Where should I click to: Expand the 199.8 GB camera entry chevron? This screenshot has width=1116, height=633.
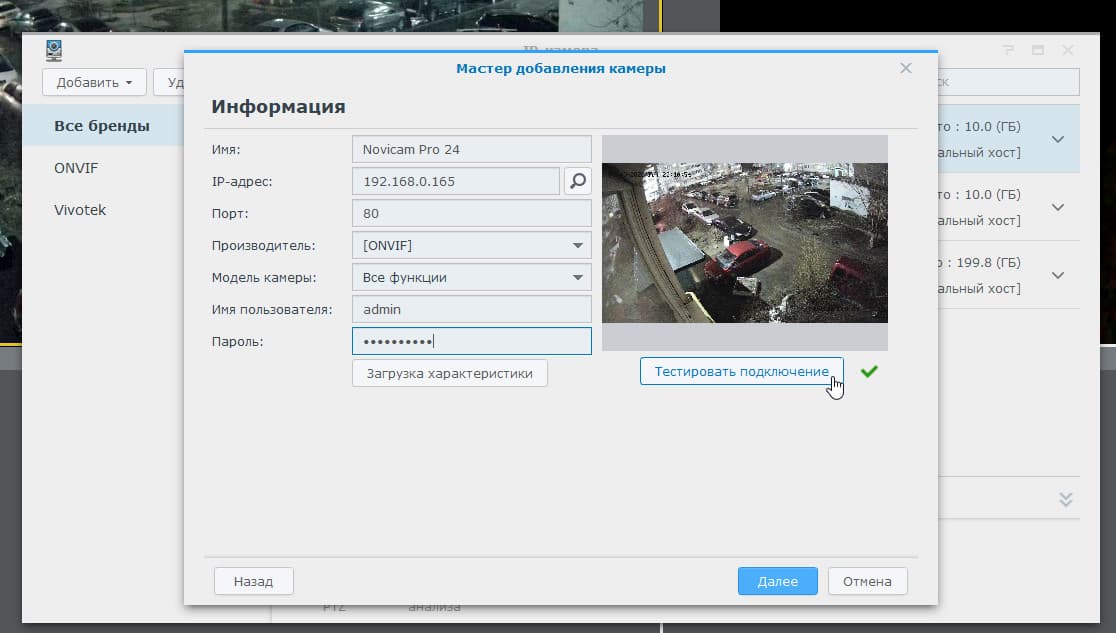tap(1058, 275)
